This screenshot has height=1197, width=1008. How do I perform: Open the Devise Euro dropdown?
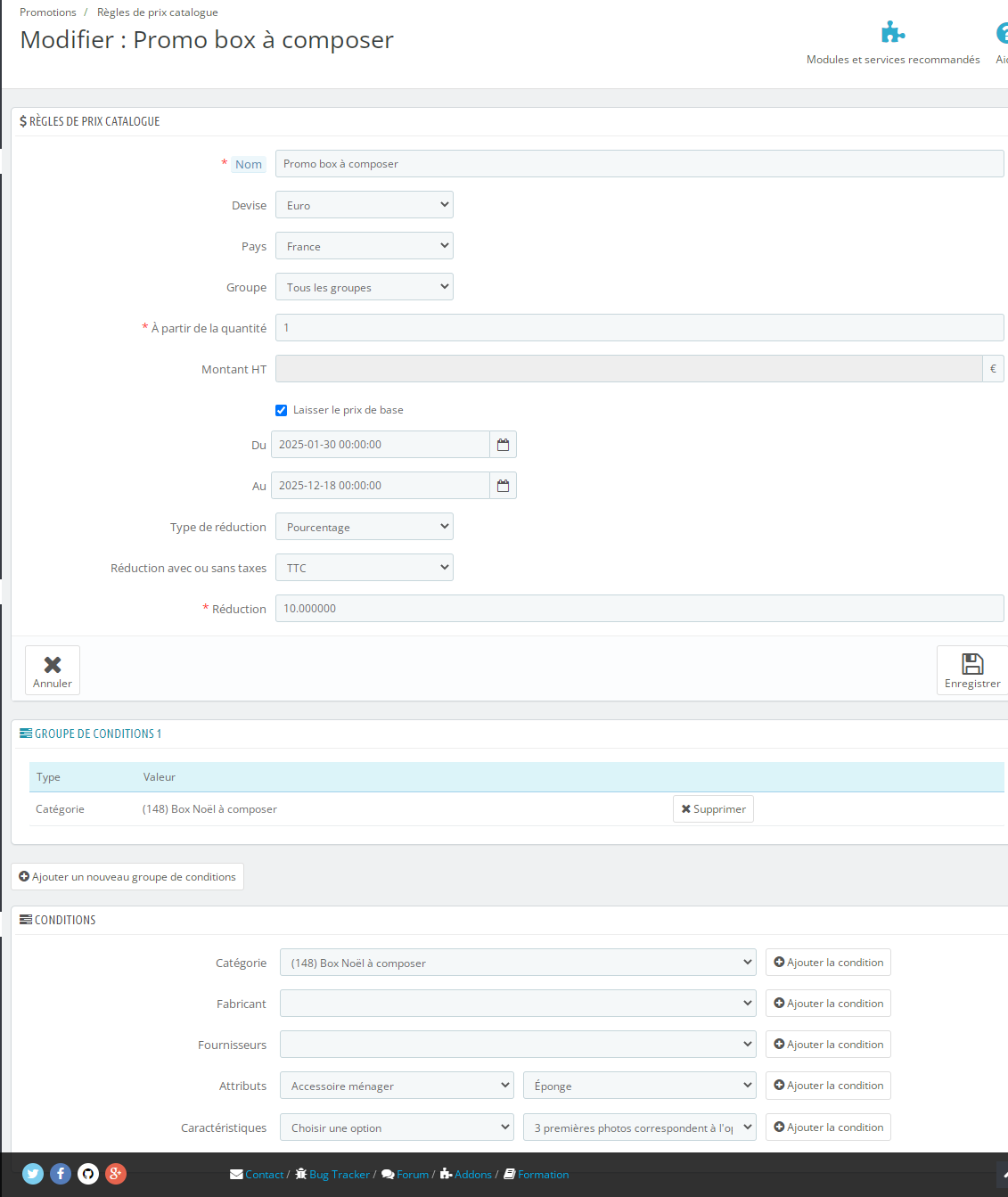click(x=365, y=205)
